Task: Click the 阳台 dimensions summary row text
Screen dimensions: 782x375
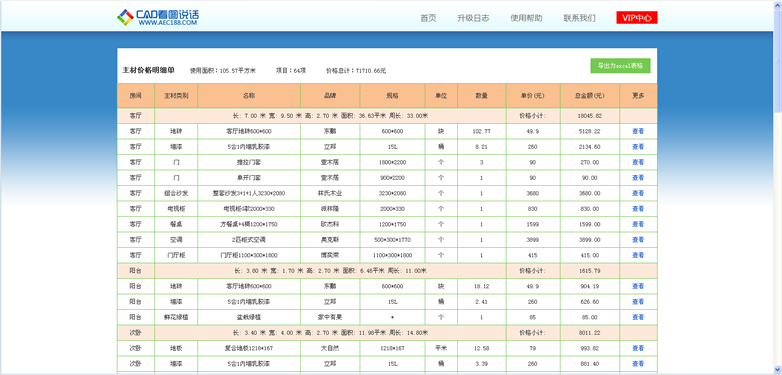Action: (x=330, y=271)
